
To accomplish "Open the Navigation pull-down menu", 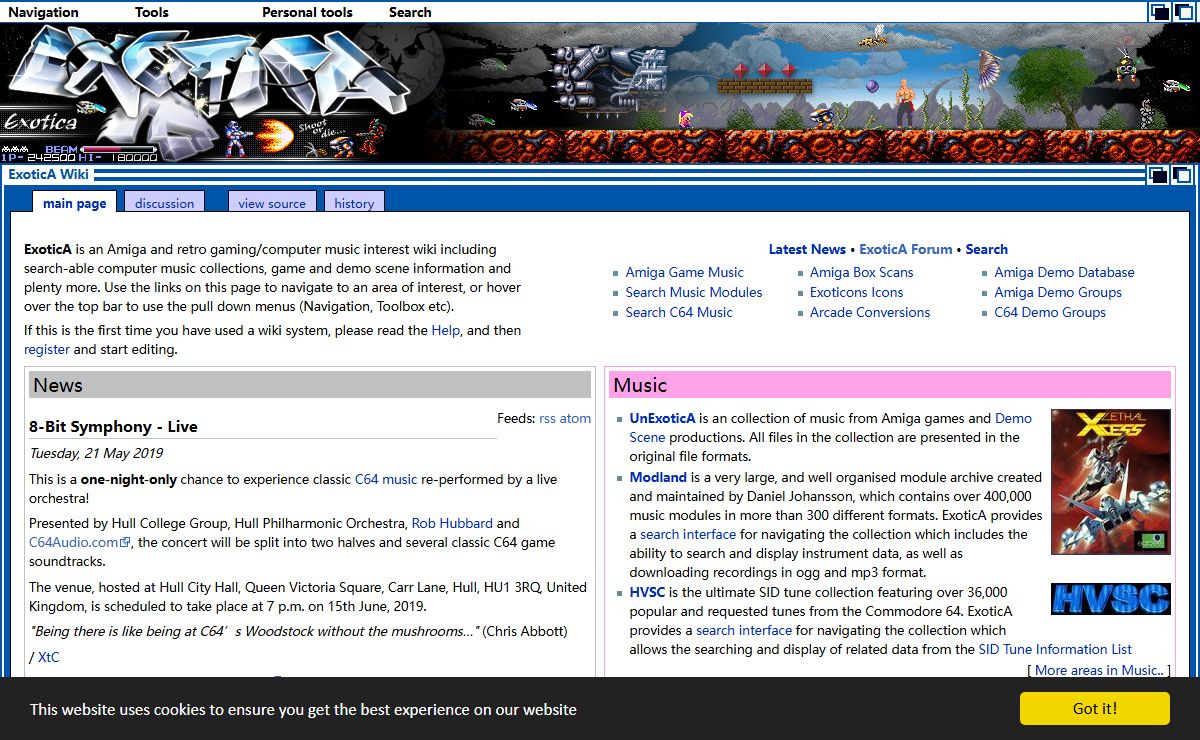I will (43, 12).
